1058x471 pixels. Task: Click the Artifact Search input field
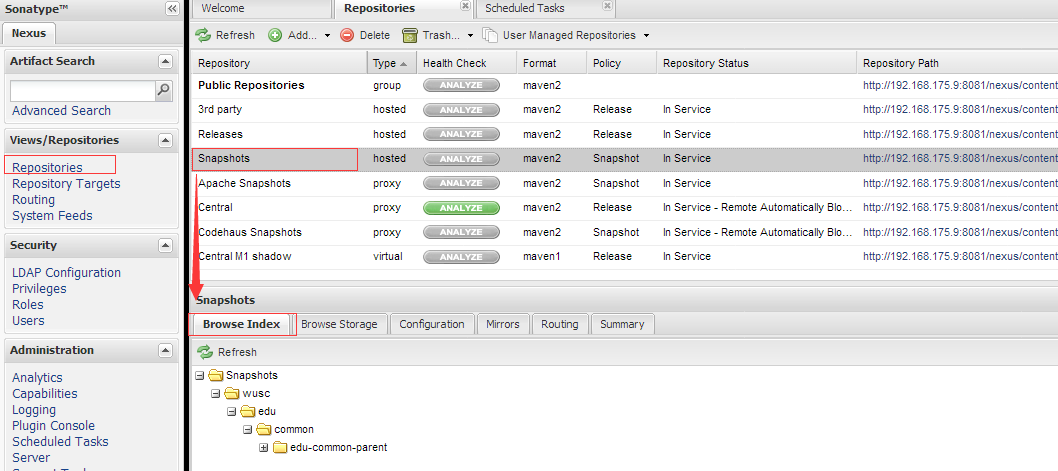coord(83,90)
